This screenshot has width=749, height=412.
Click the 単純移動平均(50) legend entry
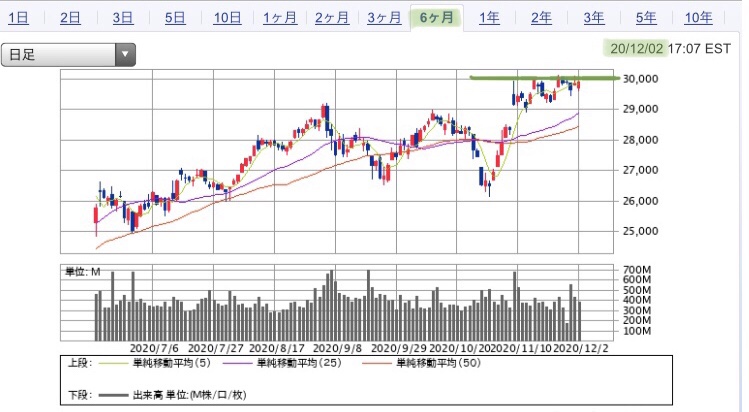[x=421, y=363]
